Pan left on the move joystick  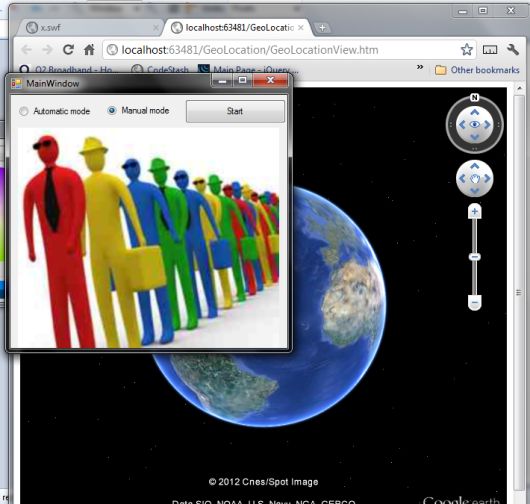(x=462, y=178)
